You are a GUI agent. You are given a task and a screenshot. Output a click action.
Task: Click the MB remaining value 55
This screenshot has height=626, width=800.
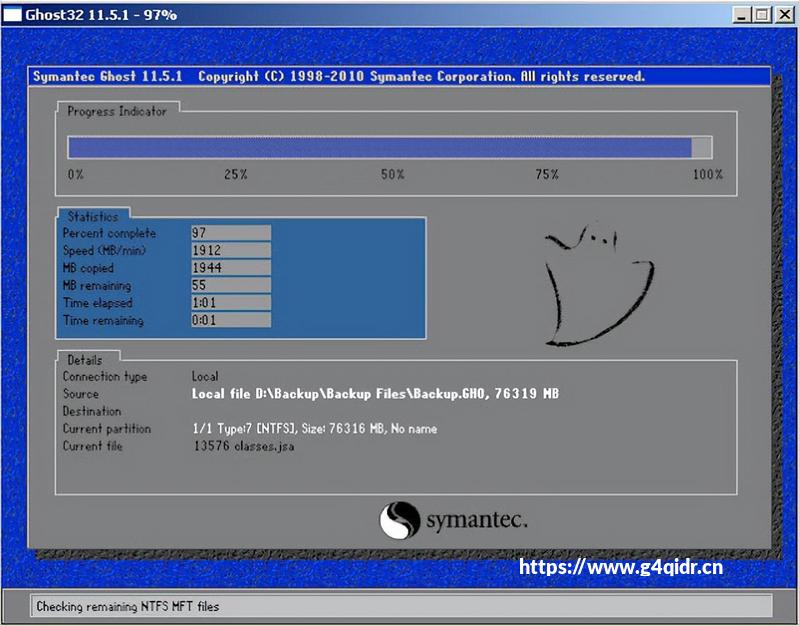pos(231,285)
